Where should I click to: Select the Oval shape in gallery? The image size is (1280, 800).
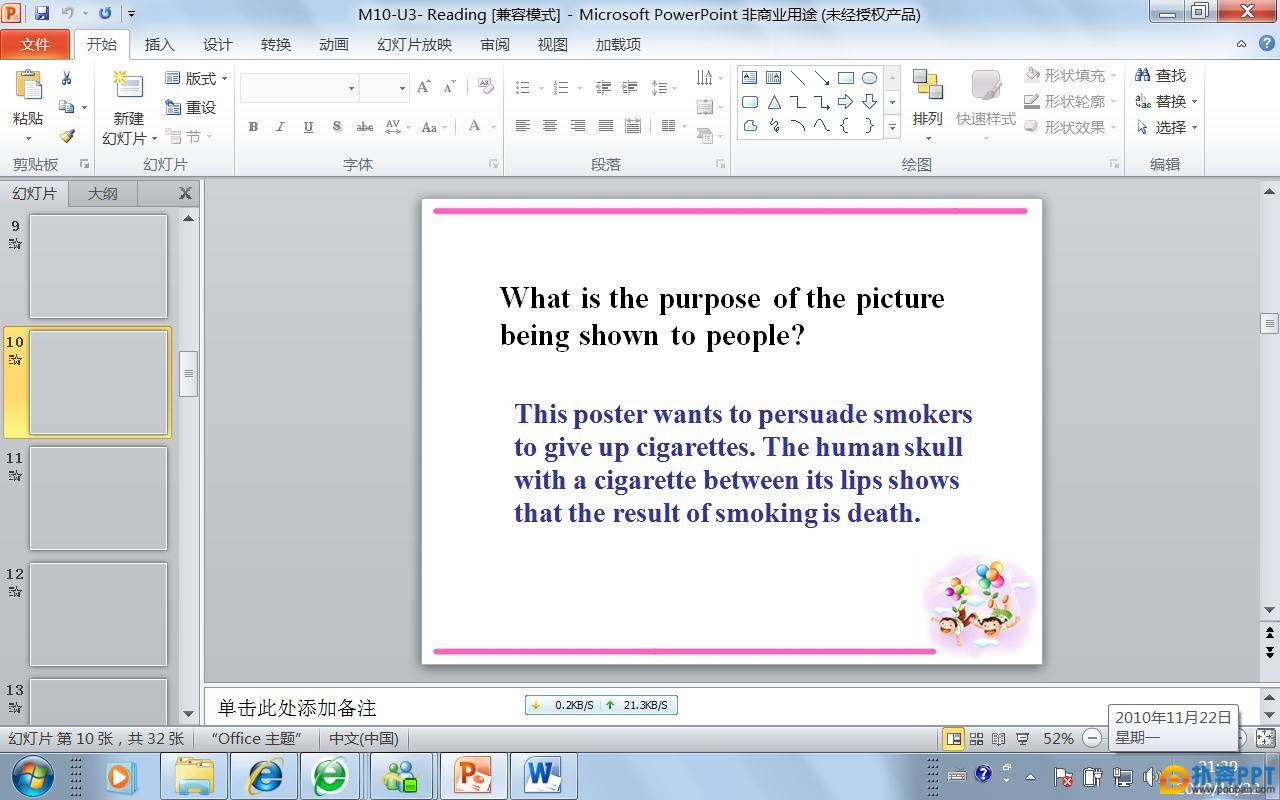point(869,78)
